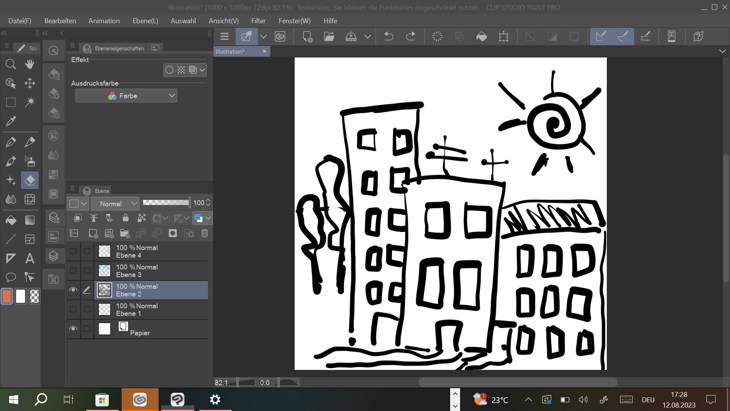Show Ebene 4 layer via visibility box

point(74,251)
